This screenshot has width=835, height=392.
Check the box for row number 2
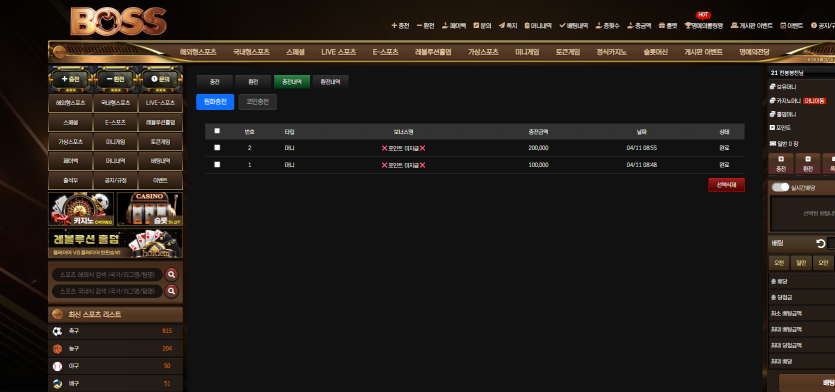[x=217, y=148]
